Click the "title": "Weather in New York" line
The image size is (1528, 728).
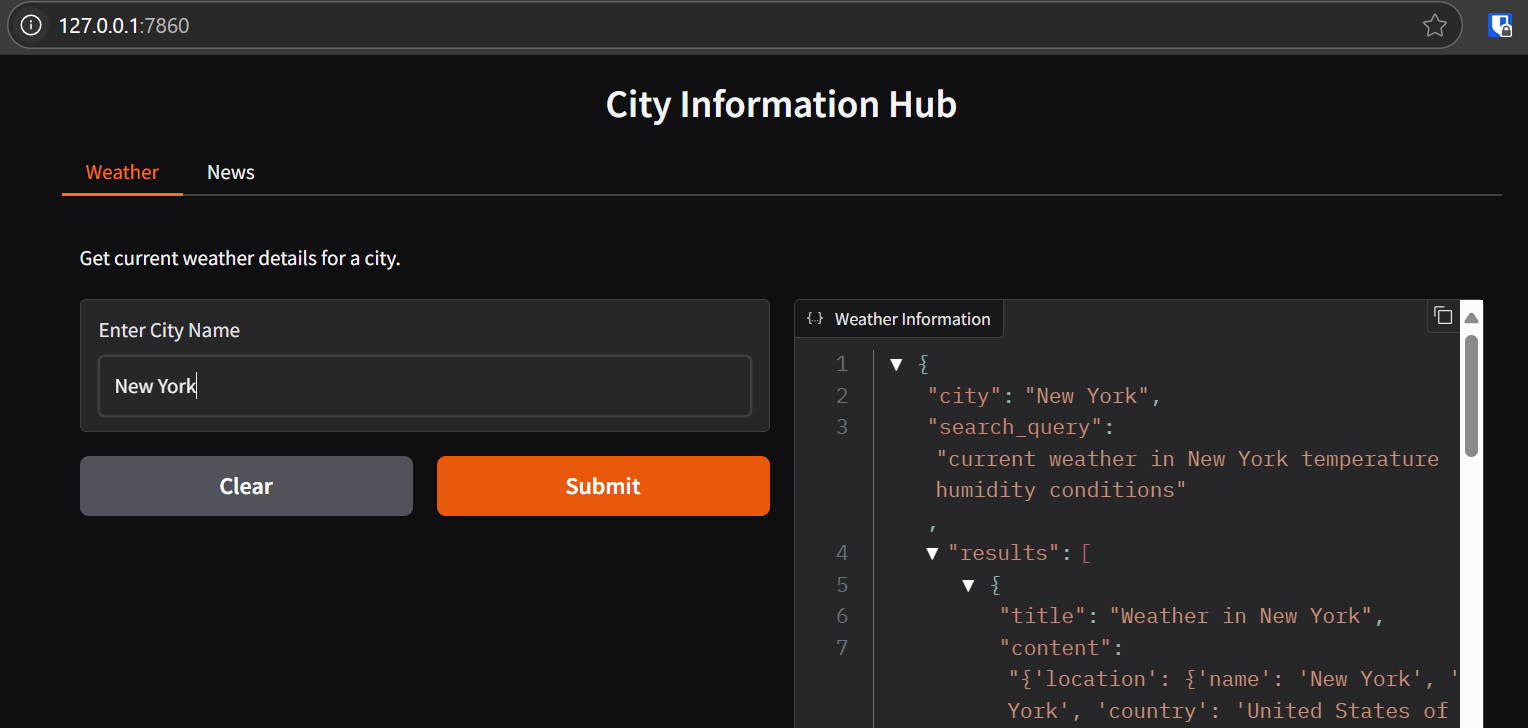(x=1192, y=616)
